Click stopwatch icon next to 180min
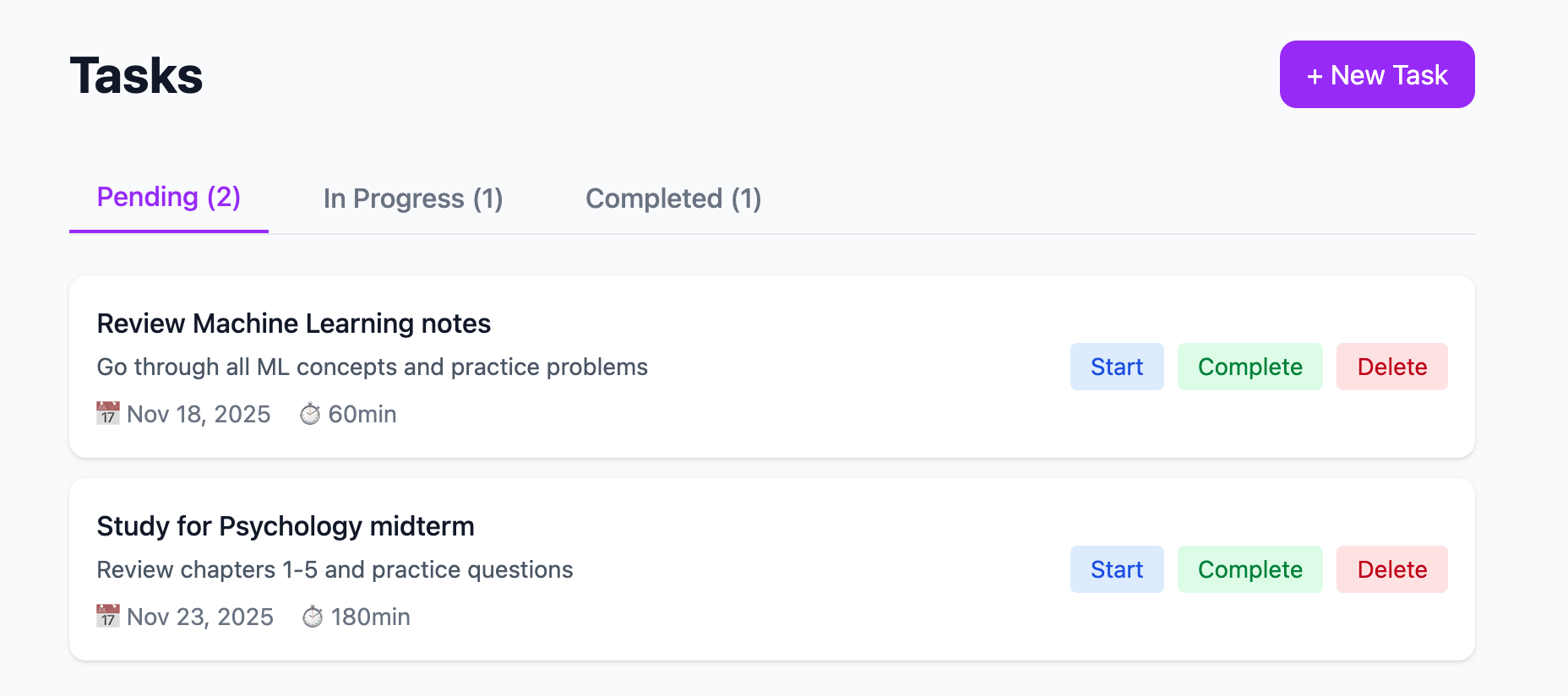Viewport: 1568px width, 696px height. click(313, 617)
